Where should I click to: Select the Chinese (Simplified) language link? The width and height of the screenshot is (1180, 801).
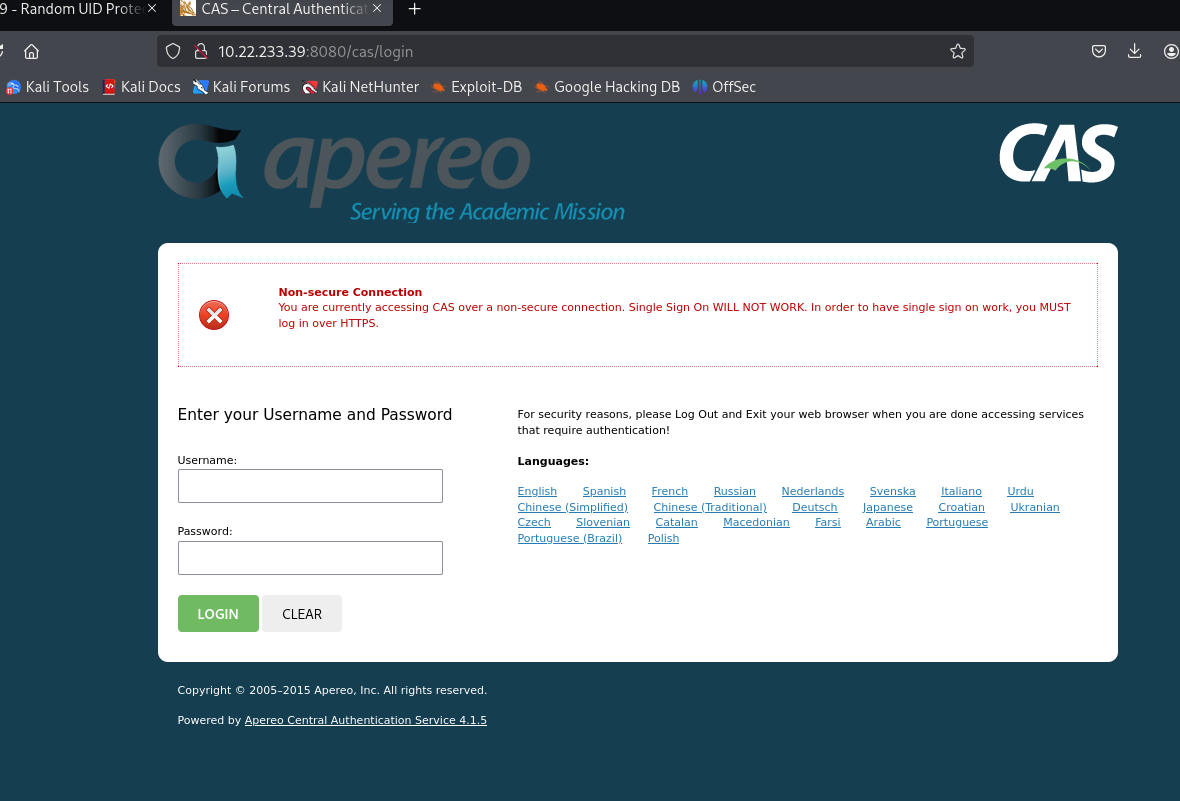coord(573,507)
